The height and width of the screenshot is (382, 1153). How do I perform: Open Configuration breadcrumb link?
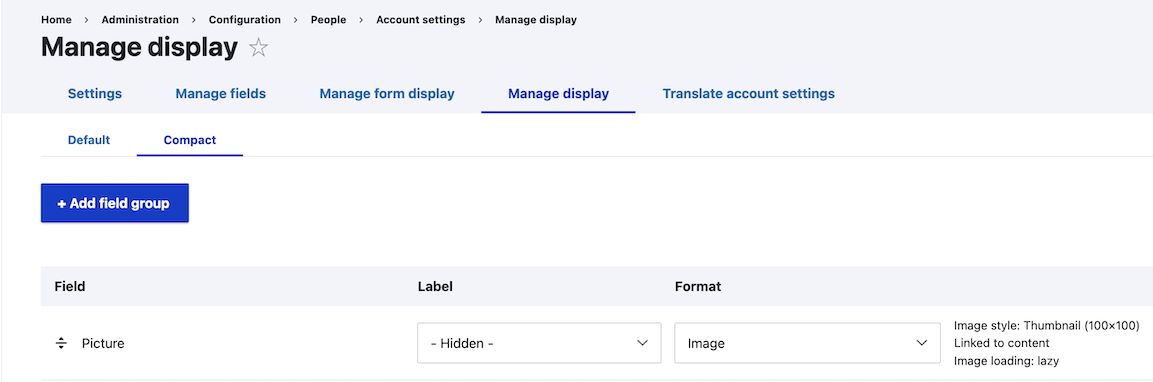245,20
